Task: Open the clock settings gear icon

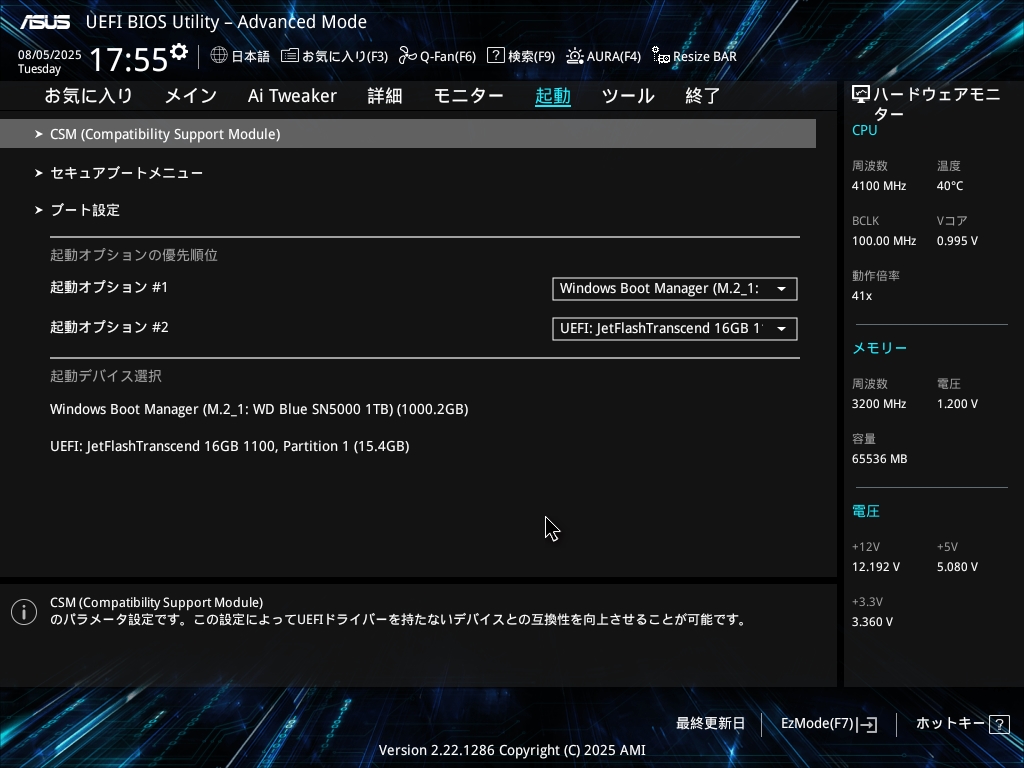Action: tap(179, 52)
